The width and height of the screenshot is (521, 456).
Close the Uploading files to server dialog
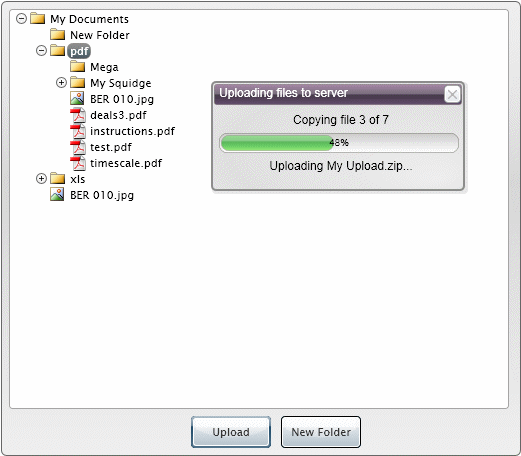tap(452, 94)
